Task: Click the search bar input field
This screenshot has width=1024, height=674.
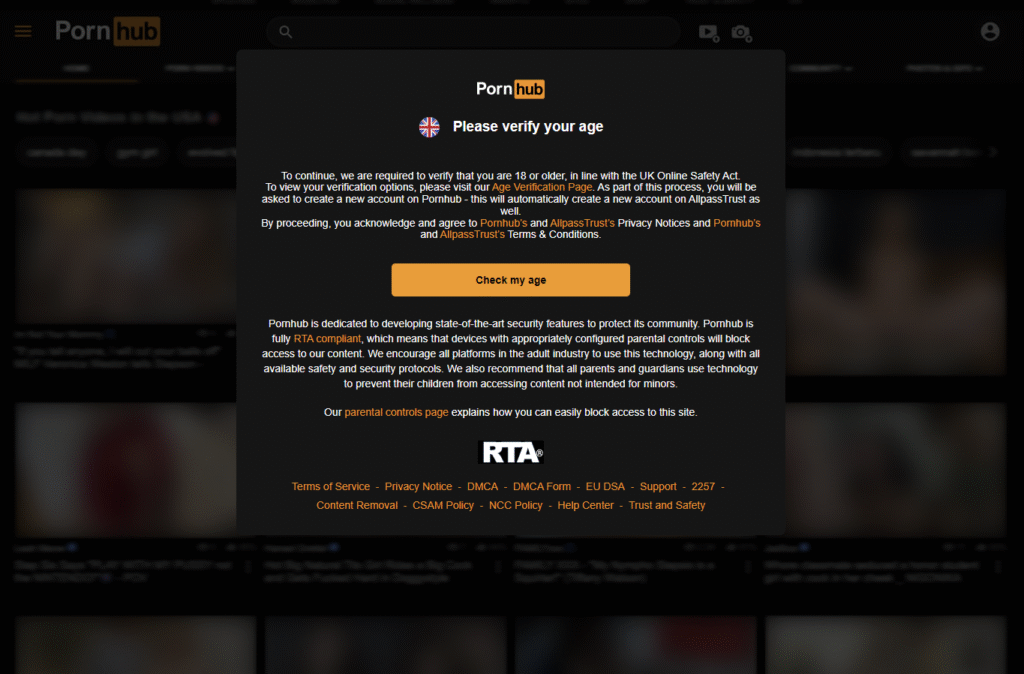Action: coord(473,31)
